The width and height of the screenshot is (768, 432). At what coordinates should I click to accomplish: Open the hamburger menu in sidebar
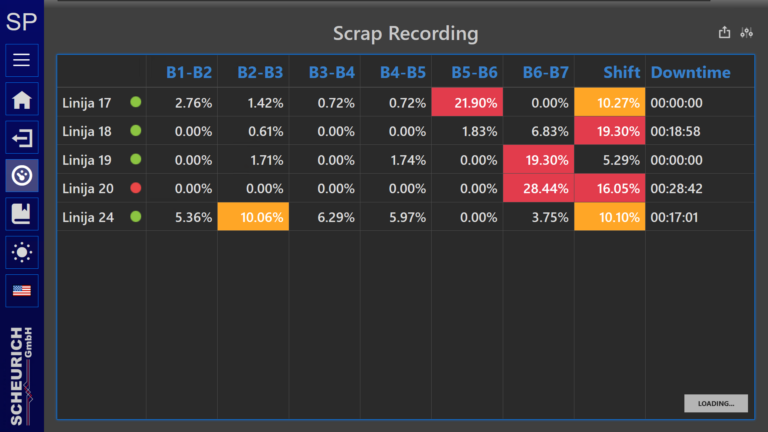(x=21, y=60)
